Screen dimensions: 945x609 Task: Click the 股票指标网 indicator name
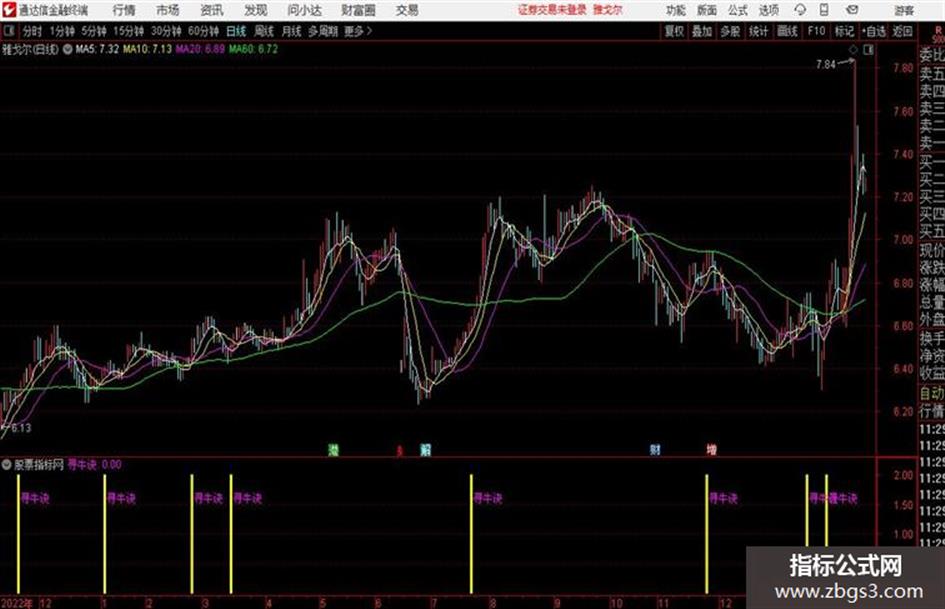pyautogui.click(x=39, y=465)
